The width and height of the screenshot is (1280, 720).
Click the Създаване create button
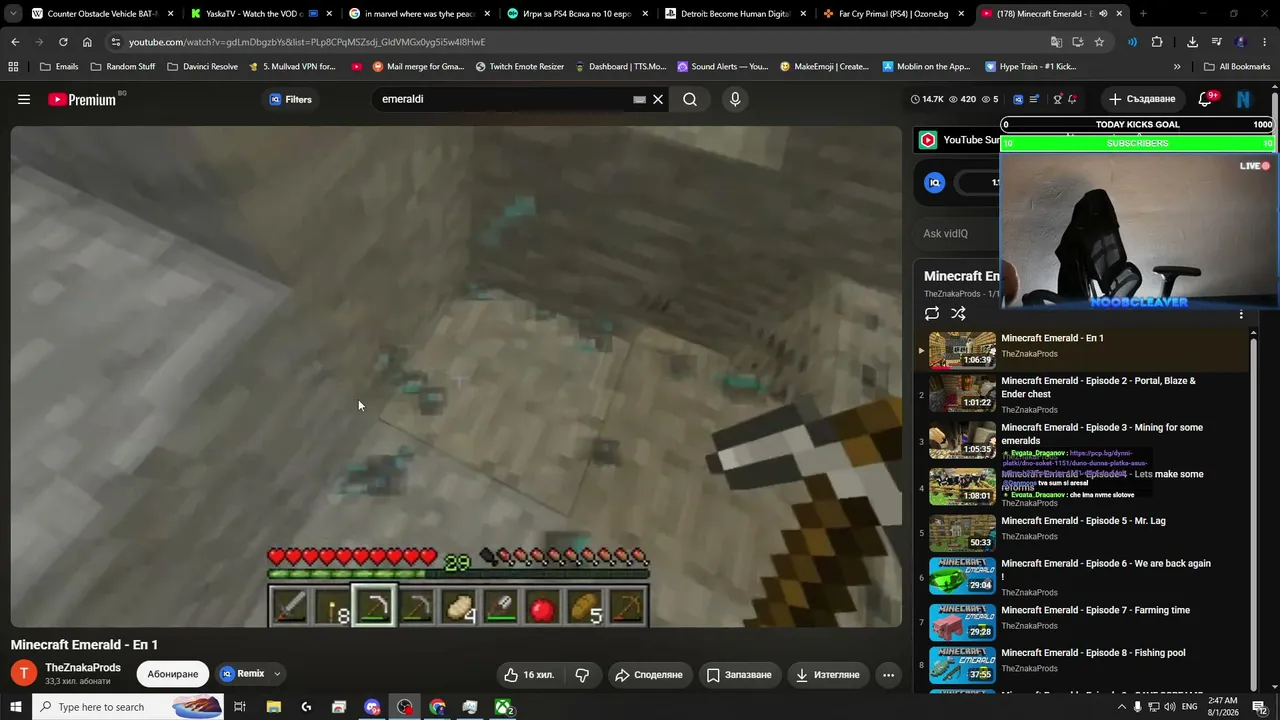[1141, 99]
